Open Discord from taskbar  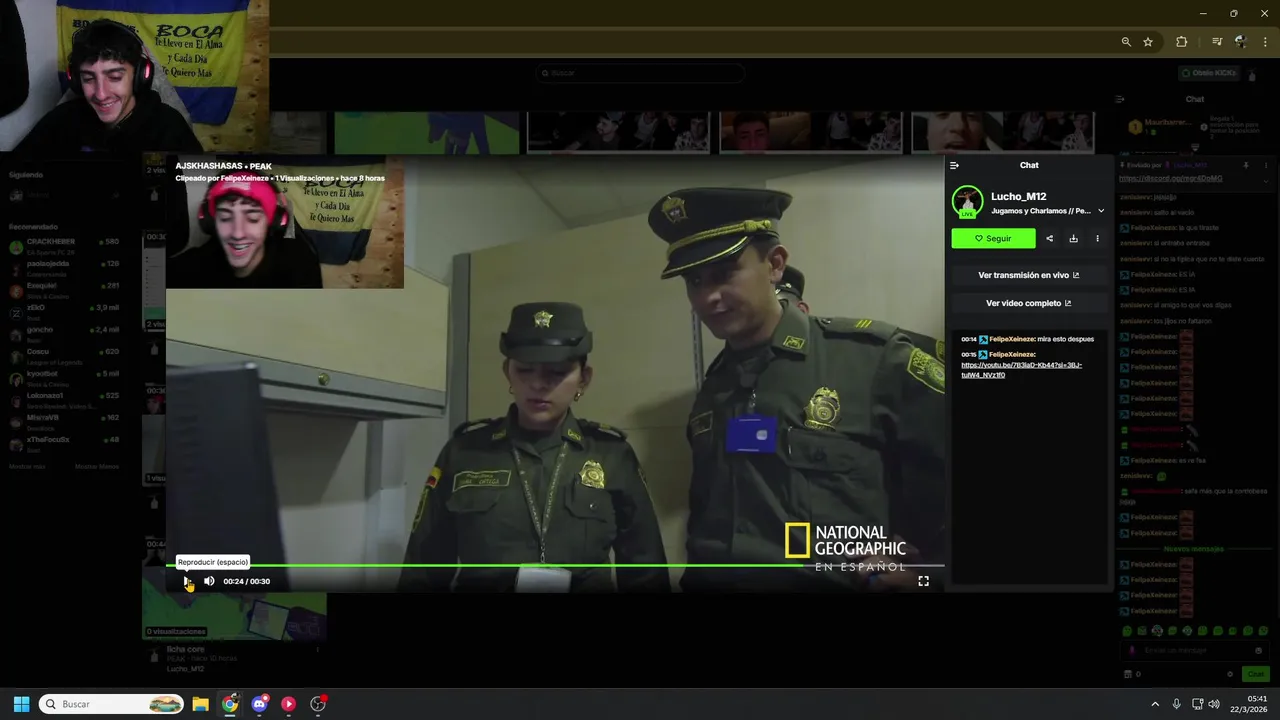(260, 704)
